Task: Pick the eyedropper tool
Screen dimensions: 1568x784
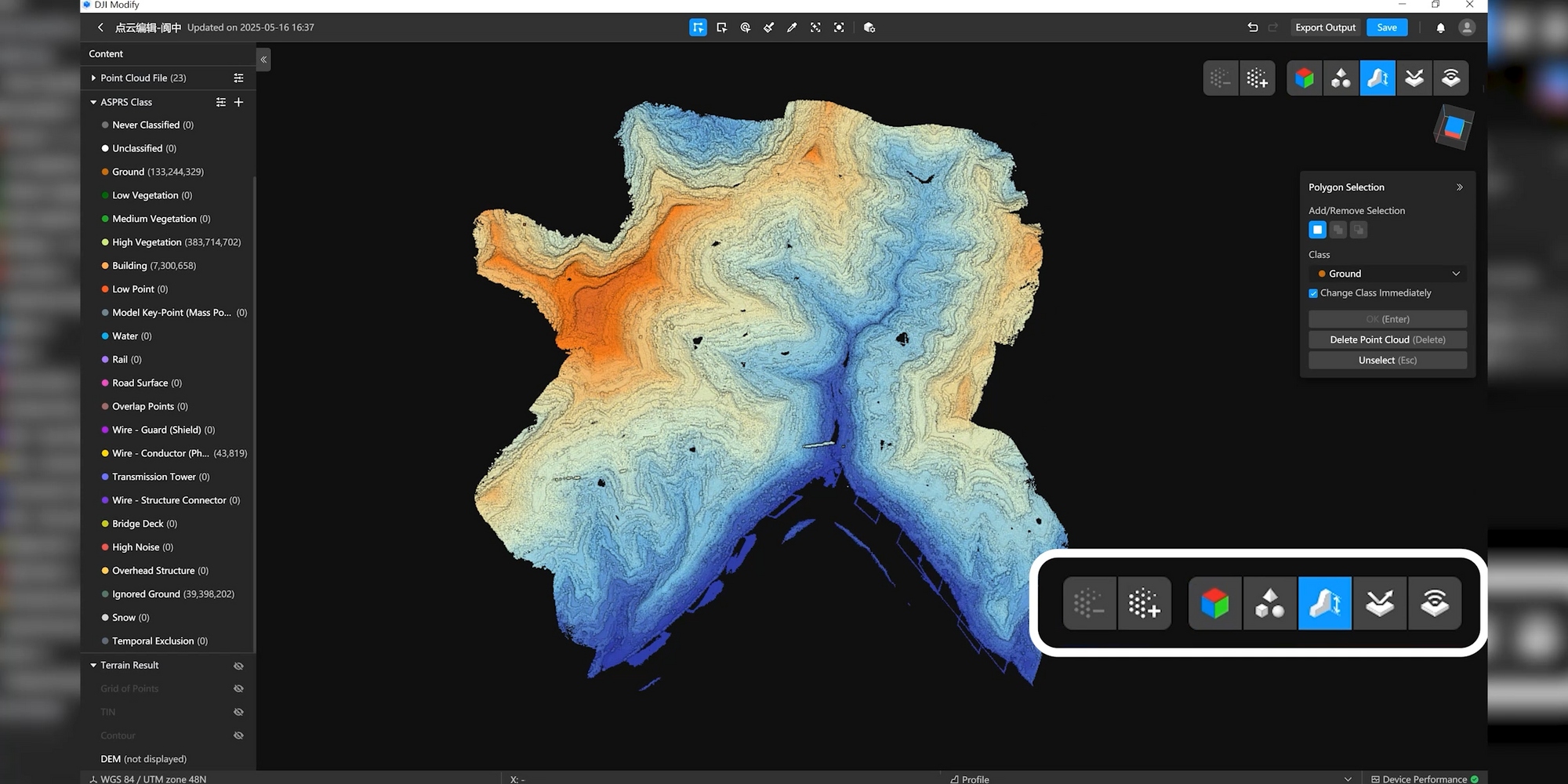Action: coord(792,27)
